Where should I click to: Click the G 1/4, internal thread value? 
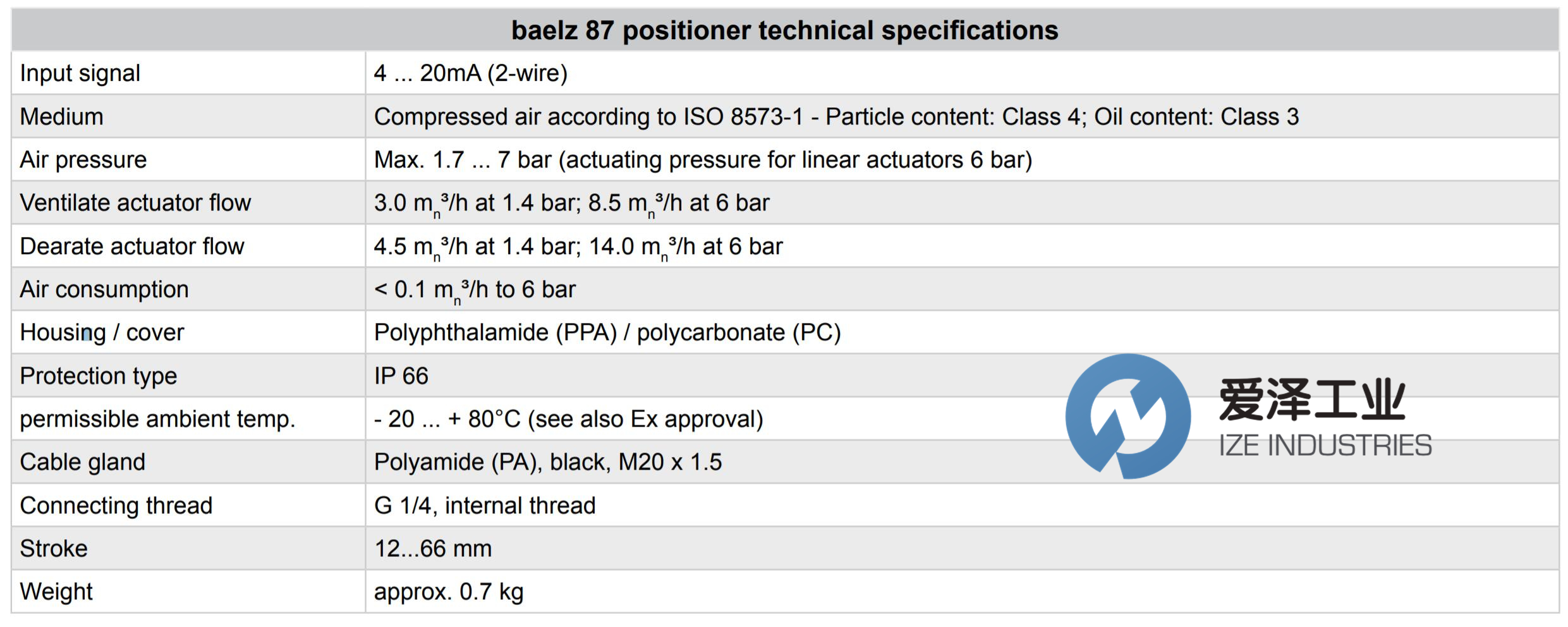485,506
